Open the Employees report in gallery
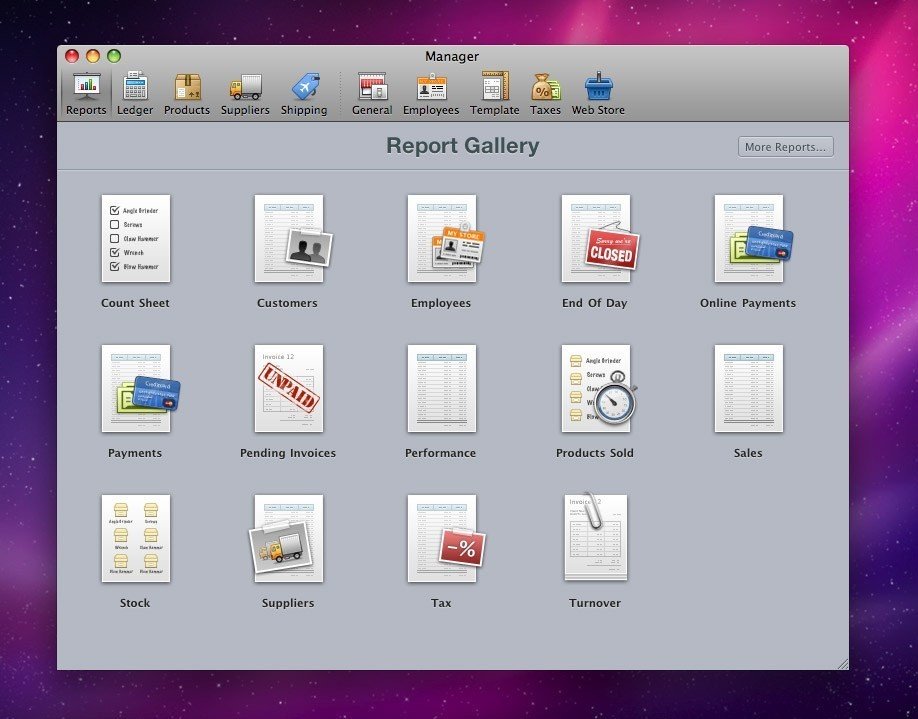918x719 pixels. (445, 238)
